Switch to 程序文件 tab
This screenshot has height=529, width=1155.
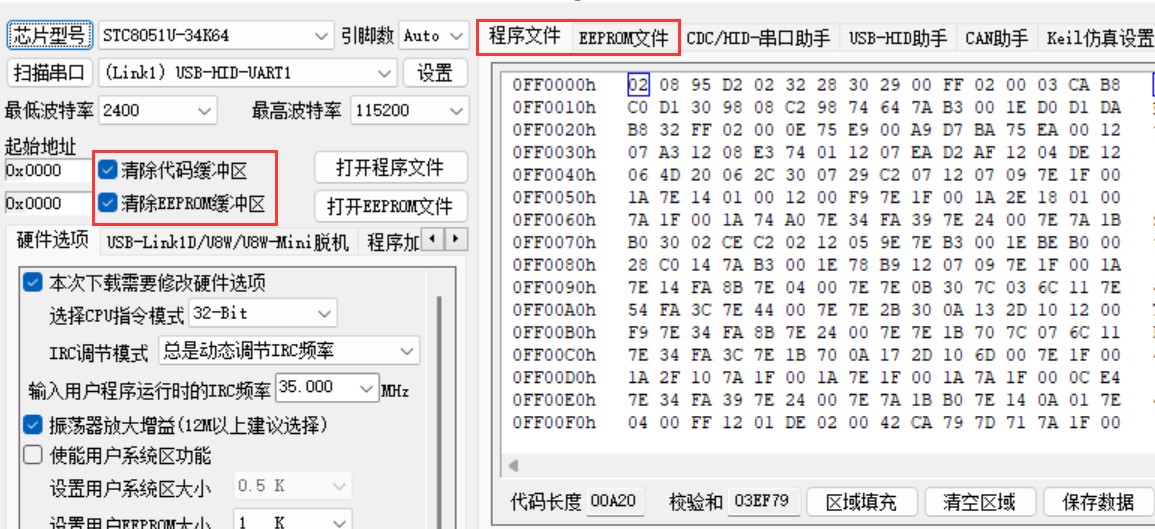524,36
